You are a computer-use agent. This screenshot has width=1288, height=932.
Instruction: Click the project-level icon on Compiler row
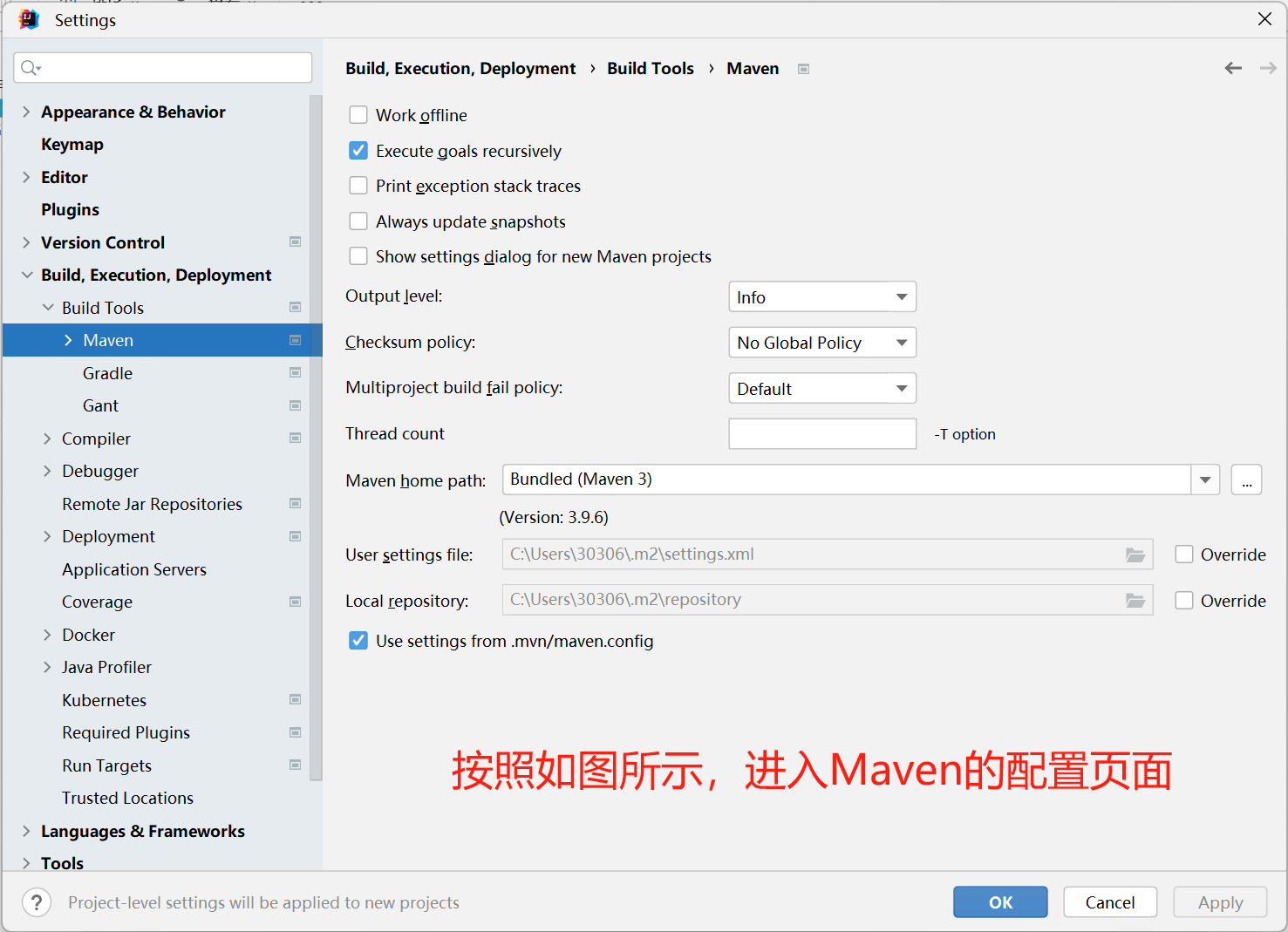(296, 438)
